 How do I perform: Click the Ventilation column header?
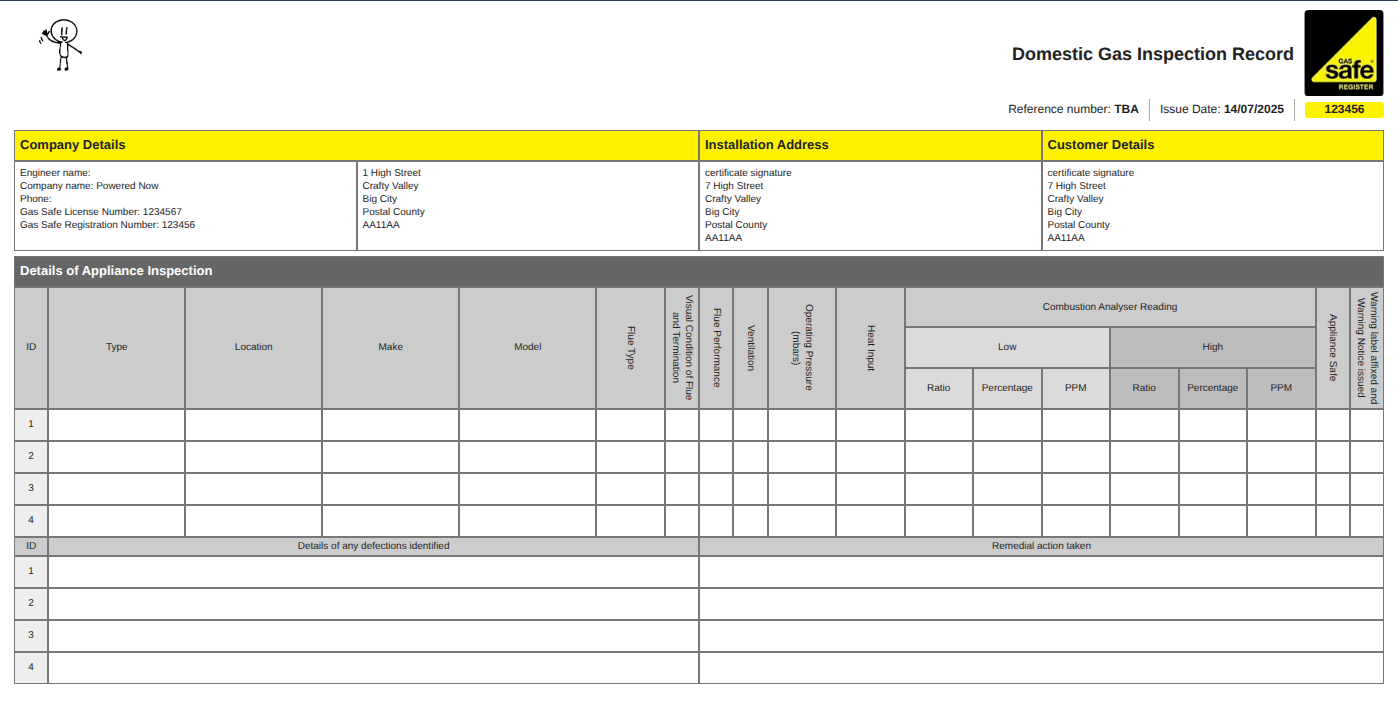pos(751,348)
